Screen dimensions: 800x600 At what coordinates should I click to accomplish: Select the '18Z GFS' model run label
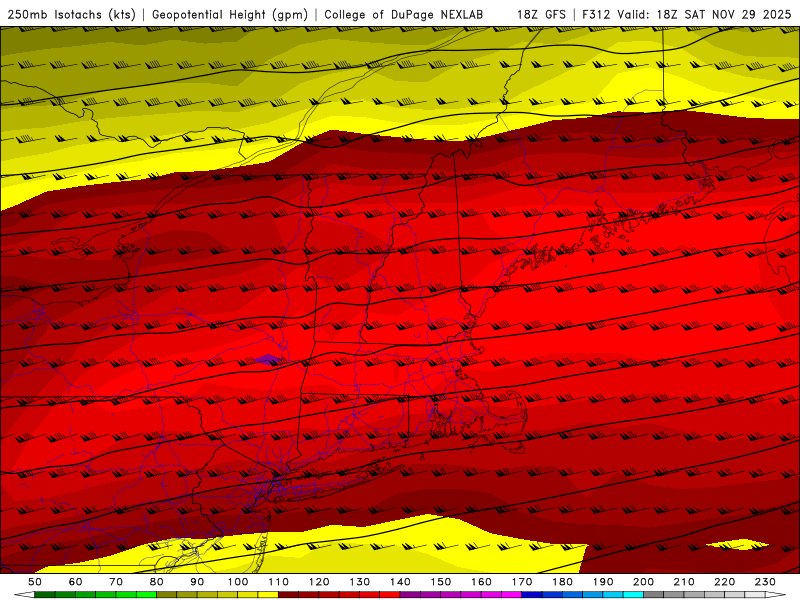[x=541, y=14]
